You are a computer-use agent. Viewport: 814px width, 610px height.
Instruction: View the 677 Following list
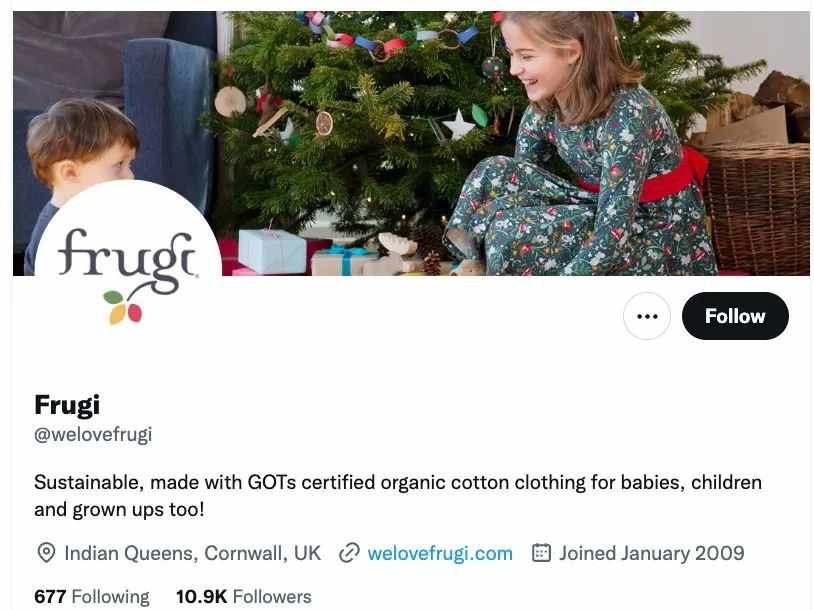point(91,597)
